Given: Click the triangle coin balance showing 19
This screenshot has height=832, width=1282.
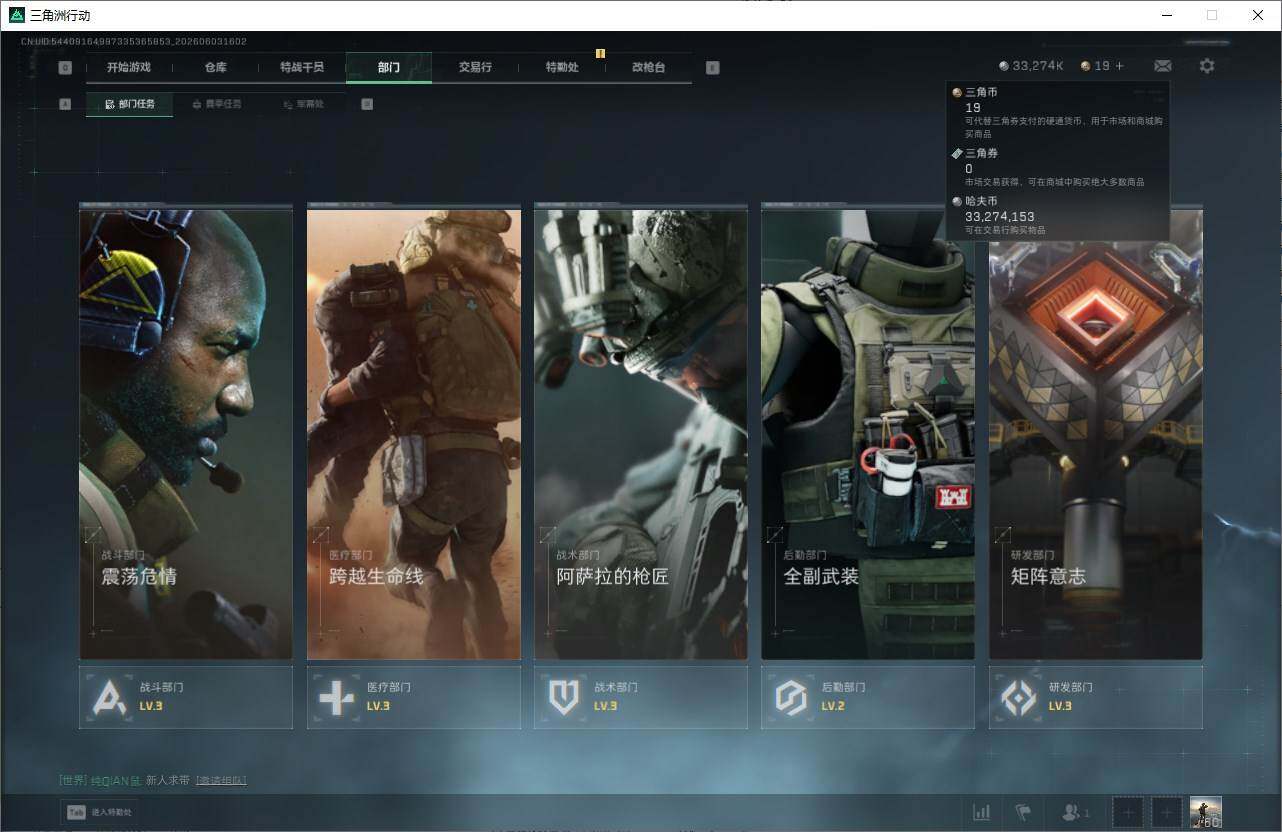Looking at the screenshot, I should [x=1095, y=66].
